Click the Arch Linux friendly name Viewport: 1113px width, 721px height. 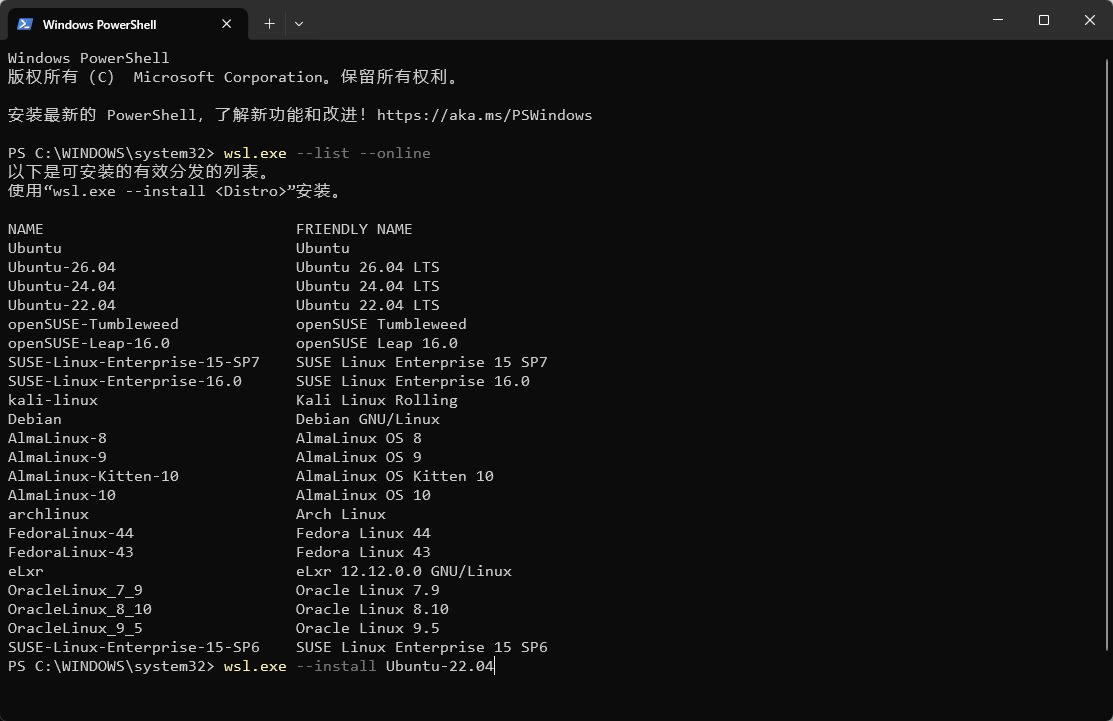(341, 514)
